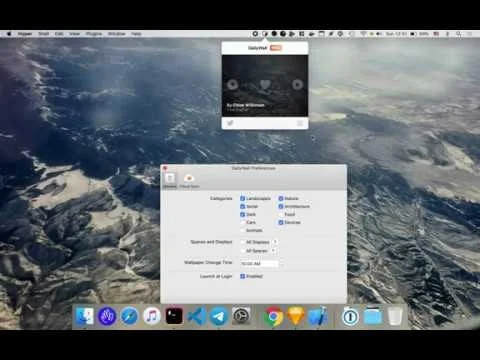Enable the Animals category
The height and width of the screenshot is (360, 480).
tap(243, 230)
